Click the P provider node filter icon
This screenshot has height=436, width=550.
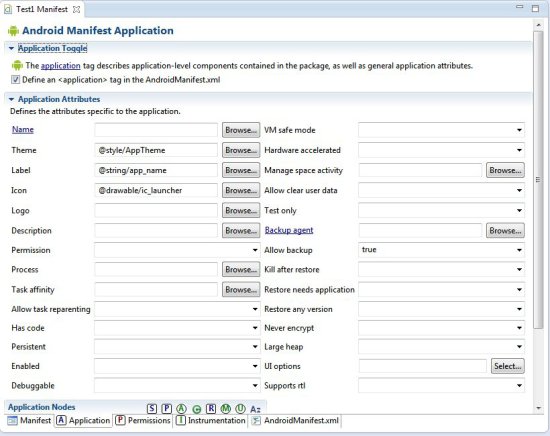[x=166, y=408]
